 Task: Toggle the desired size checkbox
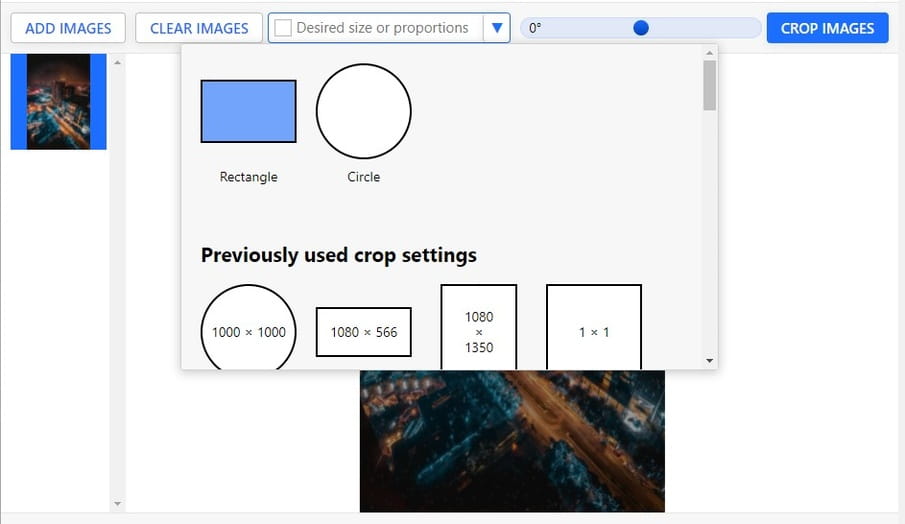point(283,28)
